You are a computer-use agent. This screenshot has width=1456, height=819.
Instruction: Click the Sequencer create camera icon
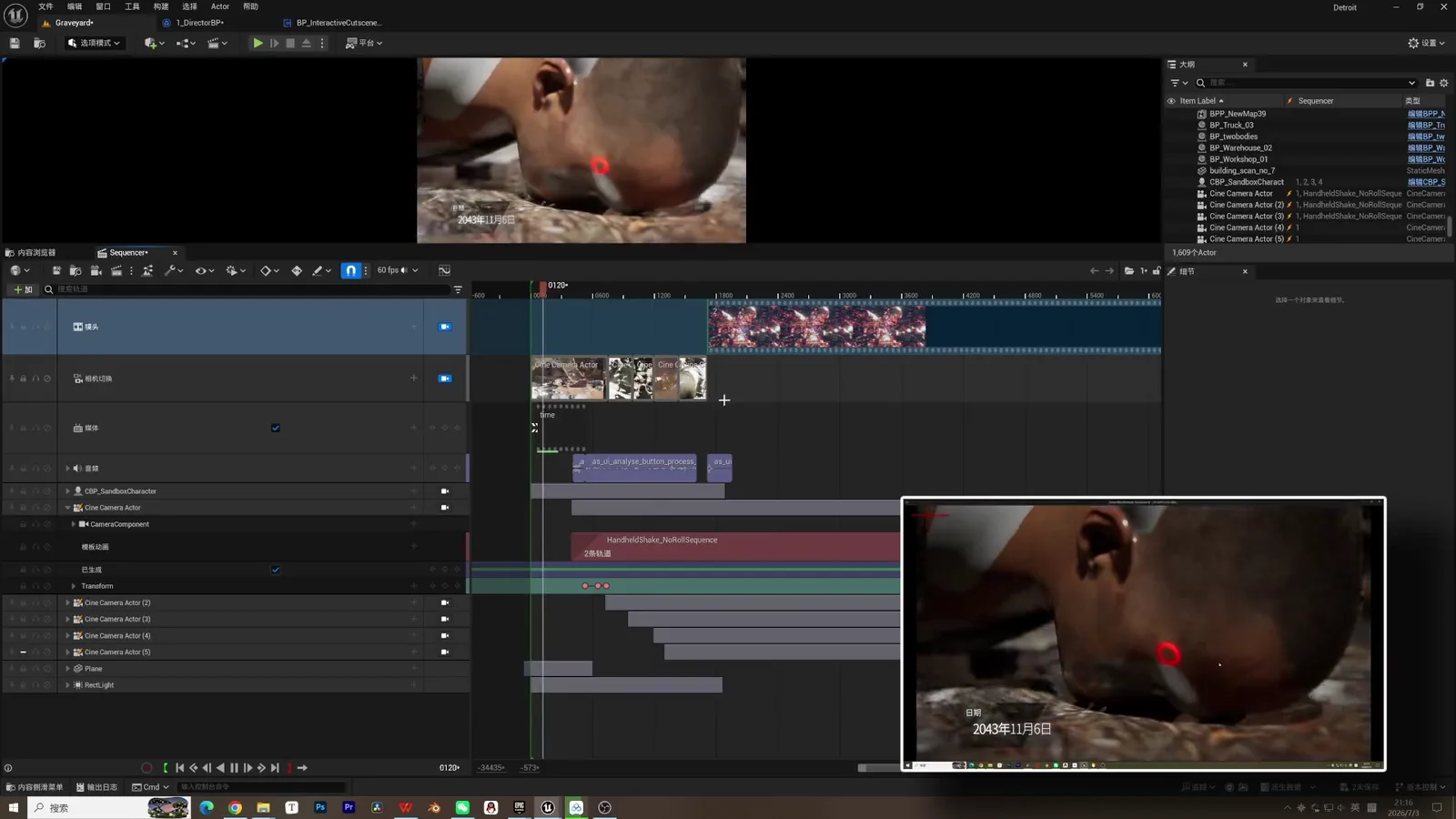[96, 270]
